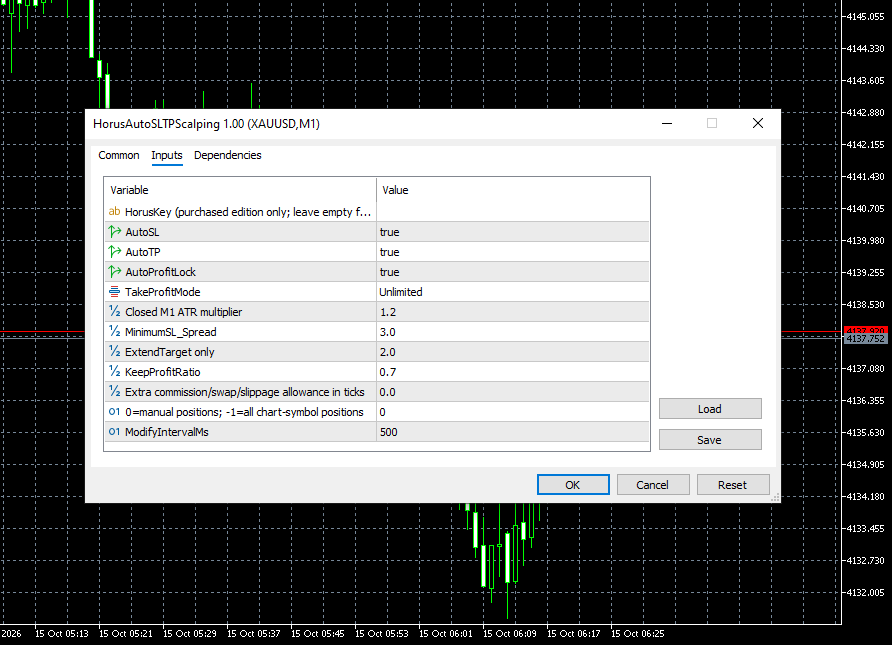892x645 pixels.
Task: Select the TakeProfitMode variable name
Action: click(x=163, y=292)
